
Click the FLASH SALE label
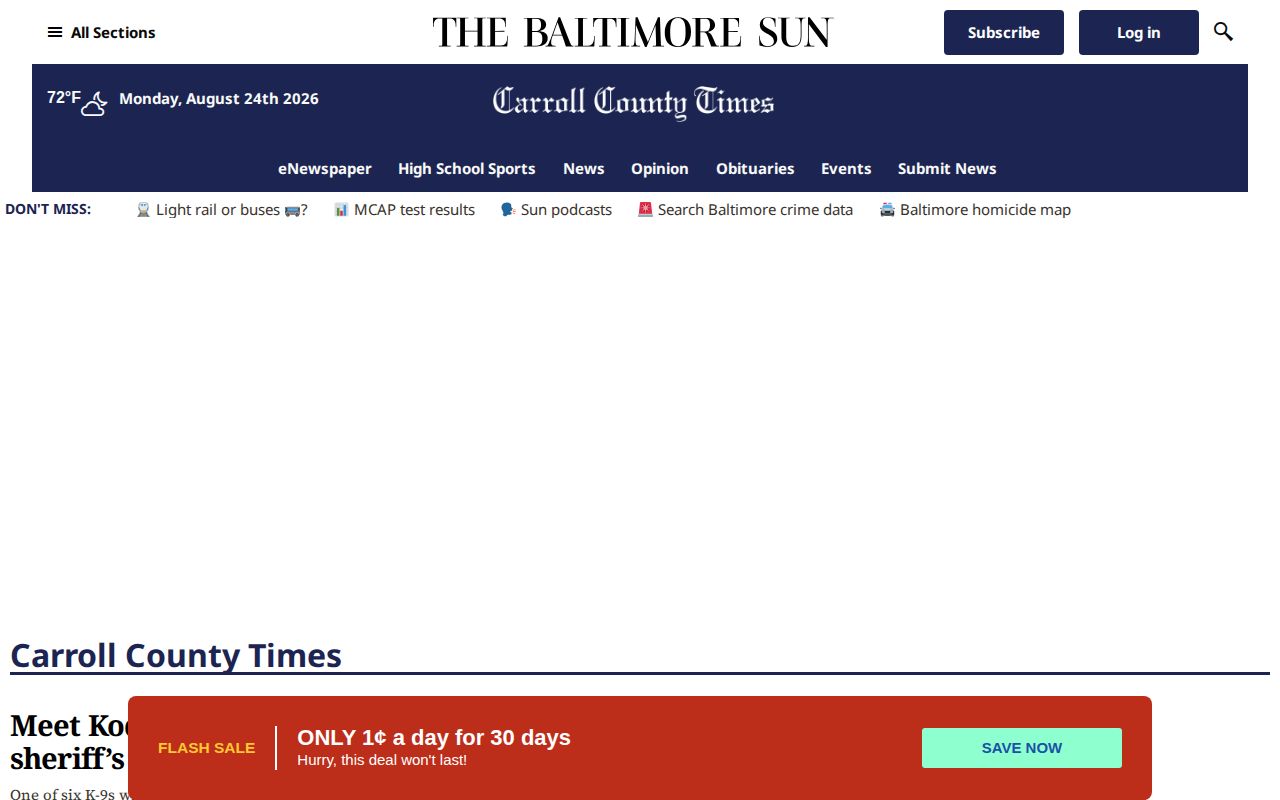point(207,748)
